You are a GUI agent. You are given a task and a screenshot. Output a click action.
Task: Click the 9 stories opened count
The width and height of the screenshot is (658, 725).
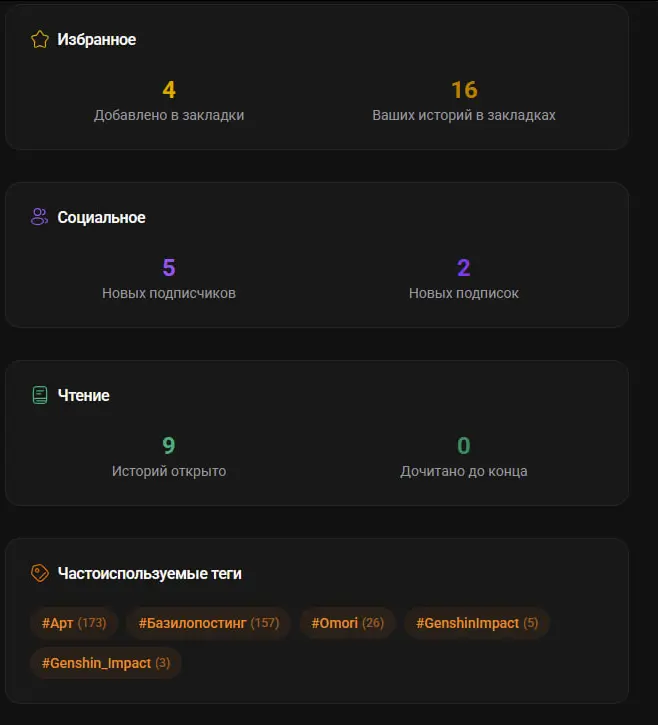169,446
